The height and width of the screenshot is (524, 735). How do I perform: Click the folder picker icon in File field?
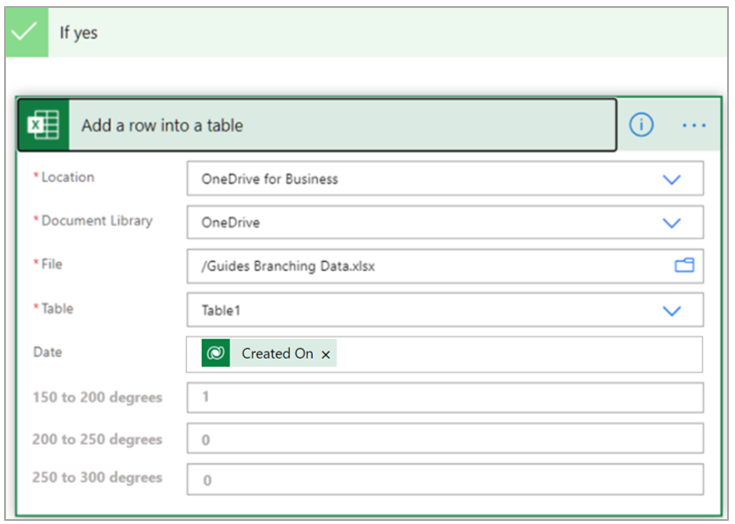coord(684,265)
